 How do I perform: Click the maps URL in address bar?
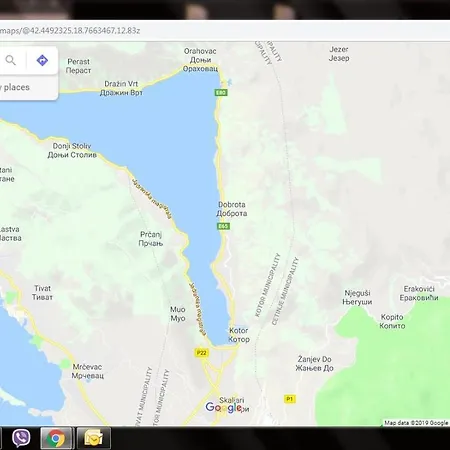tap(70, 31)
